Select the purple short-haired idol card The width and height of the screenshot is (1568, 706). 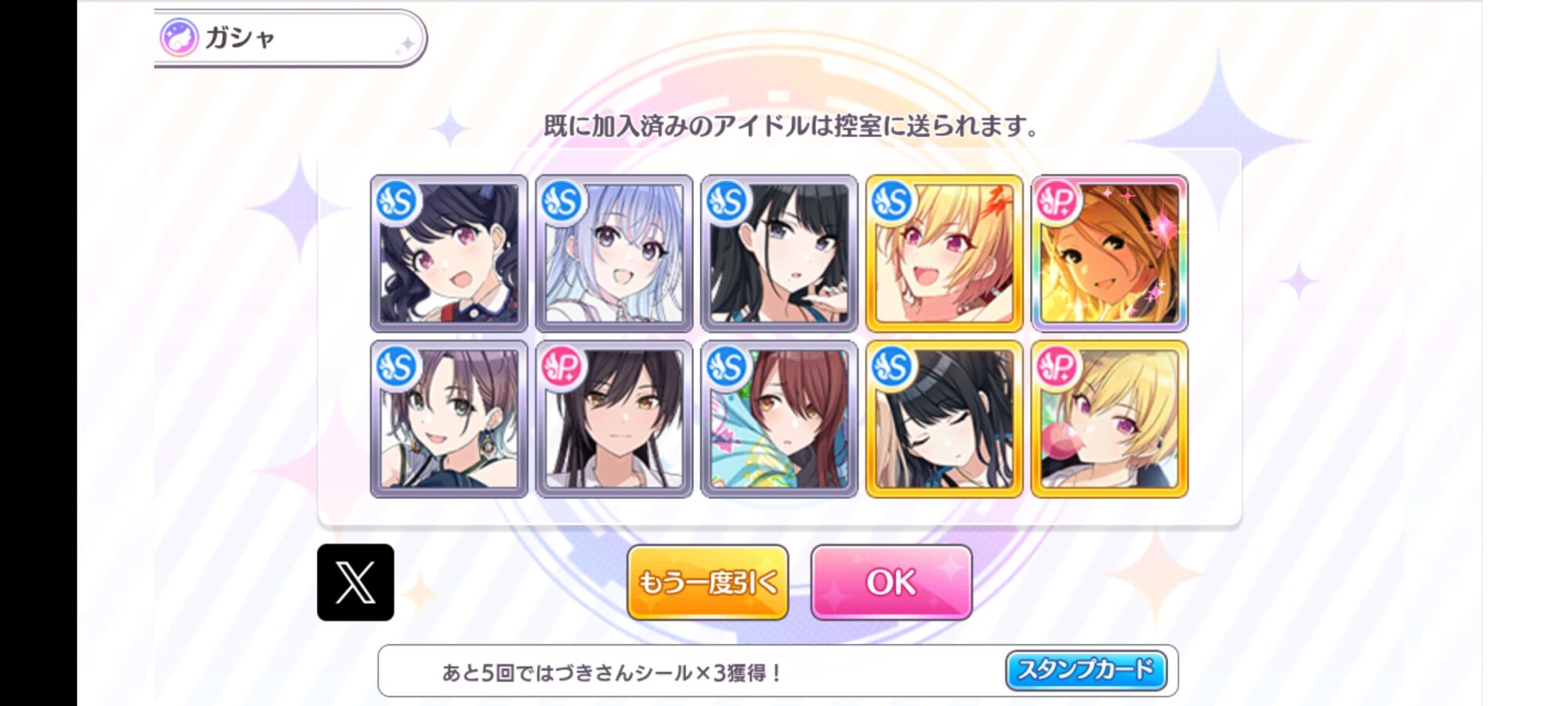[x=448, y=419]
